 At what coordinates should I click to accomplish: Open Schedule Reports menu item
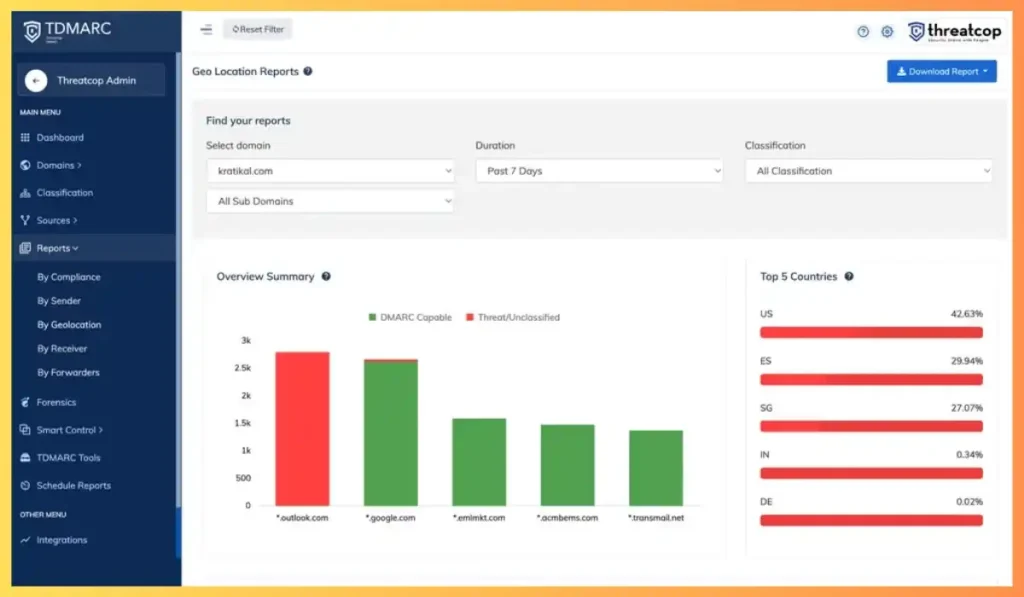[74, 485]
